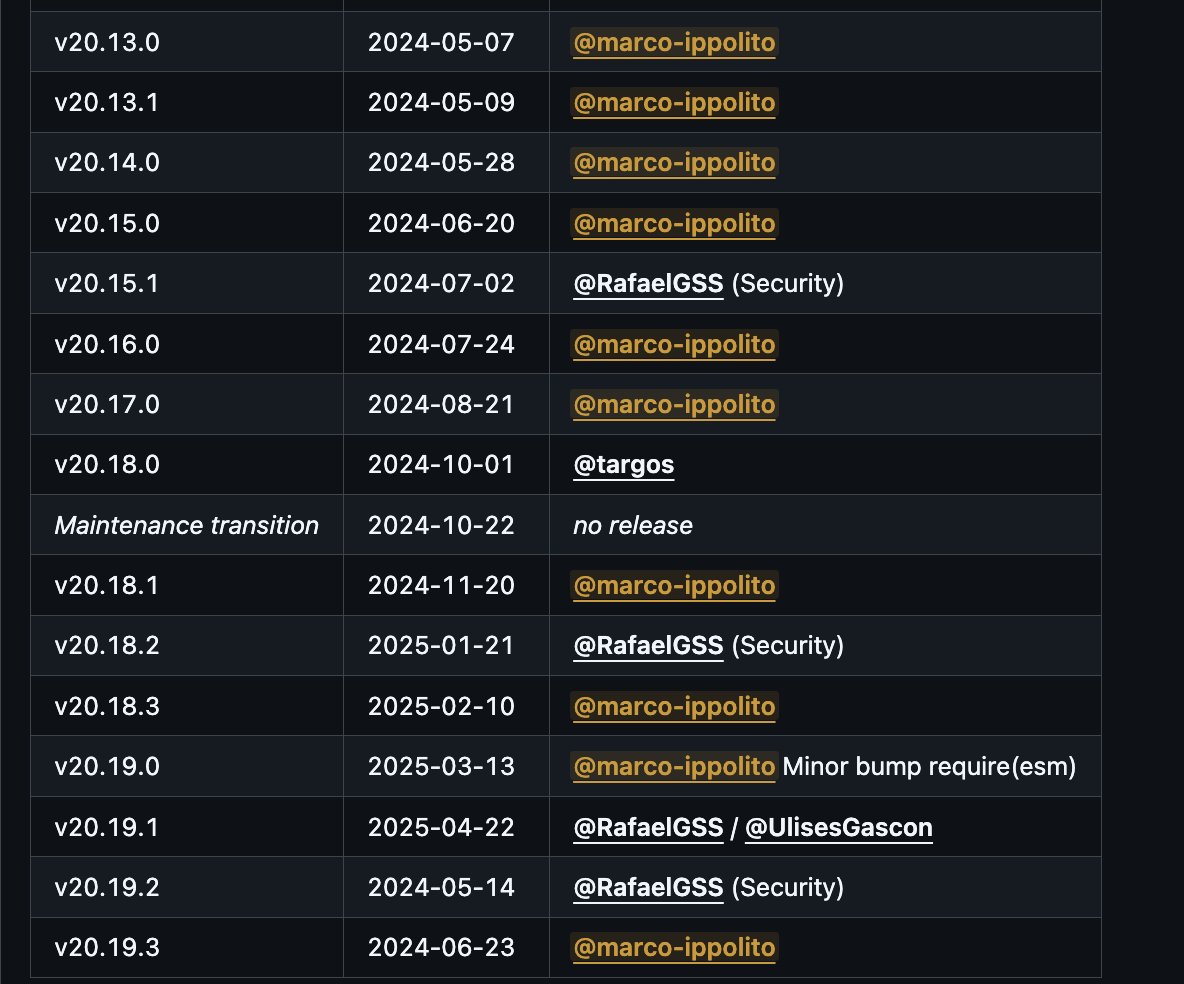1184x984 pixels.
Task: Open @marco-ippolito link for v20.19.3
Action: click(x=674, y=948)
